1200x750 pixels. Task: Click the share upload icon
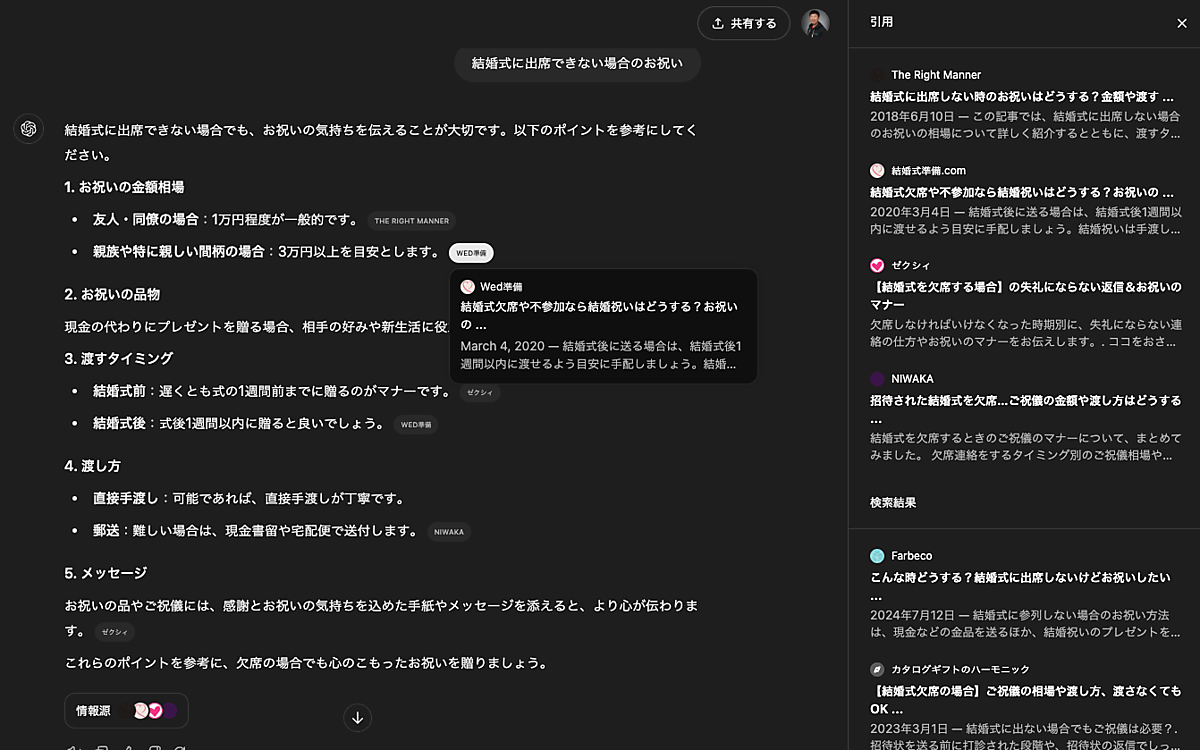[x=717, y=23]
